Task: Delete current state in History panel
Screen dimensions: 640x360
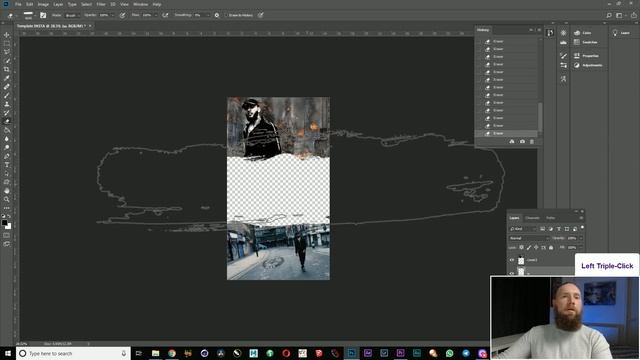Action: (531, 141)
